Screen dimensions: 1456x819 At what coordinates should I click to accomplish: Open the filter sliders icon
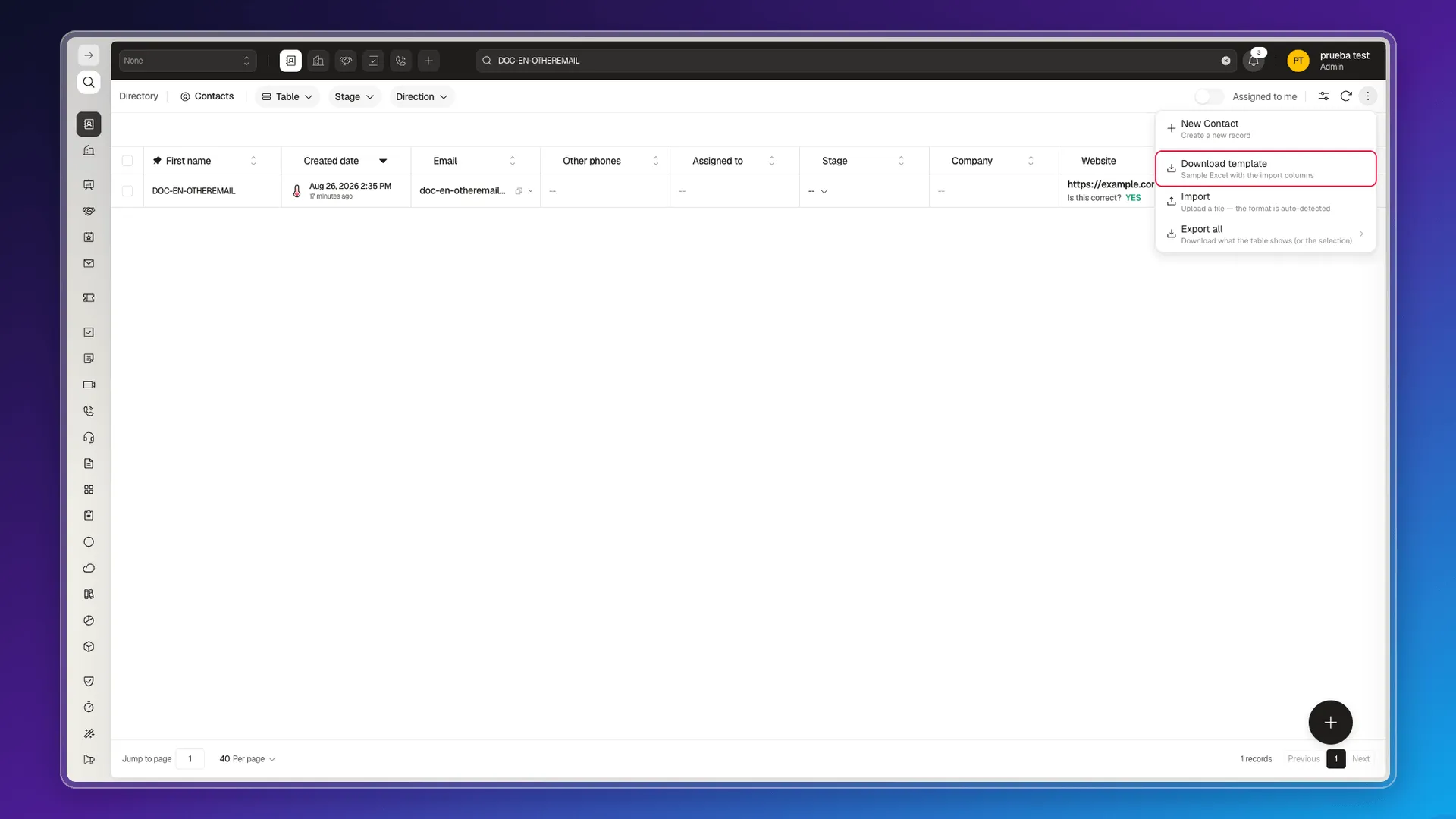point(1323,96)
